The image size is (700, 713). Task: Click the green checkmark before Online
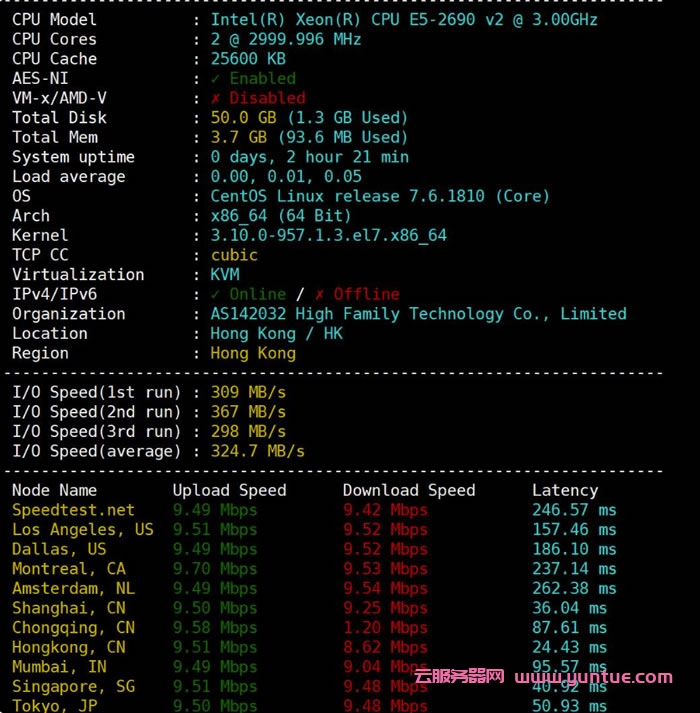click(216, 294)
